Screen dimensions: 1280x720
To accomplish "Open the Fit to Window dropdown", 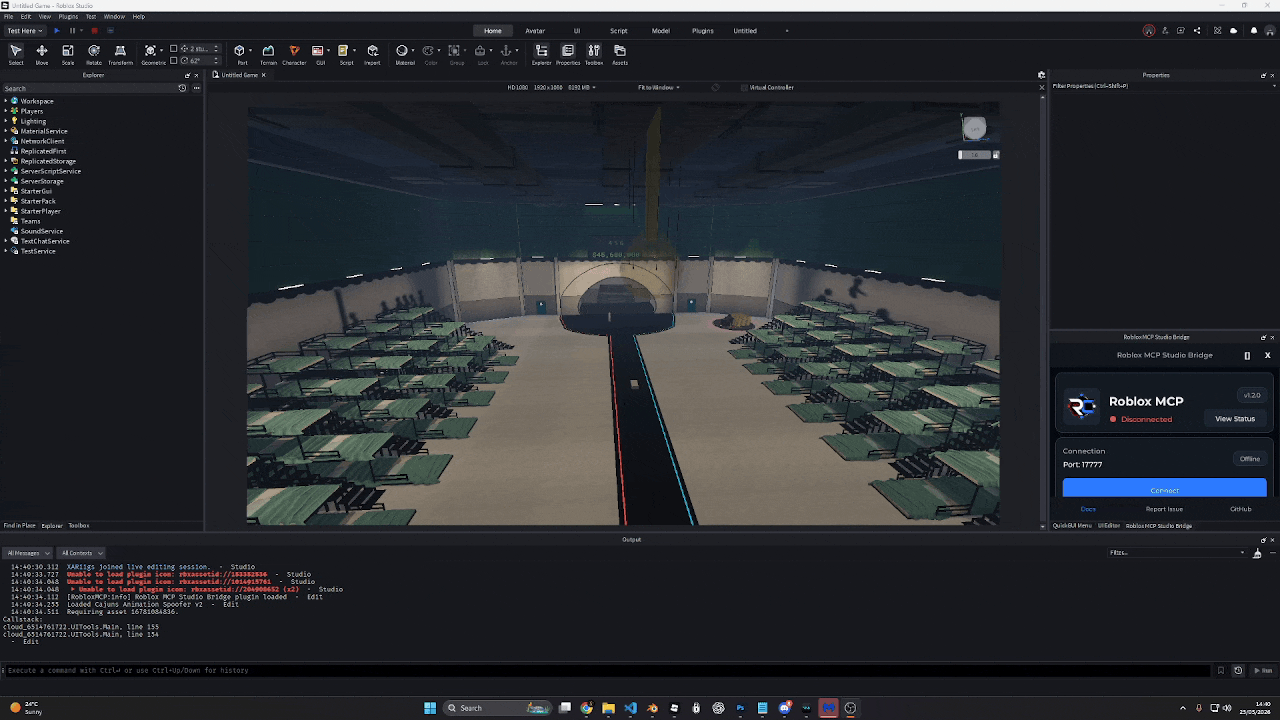I will (x=658, y=87).
